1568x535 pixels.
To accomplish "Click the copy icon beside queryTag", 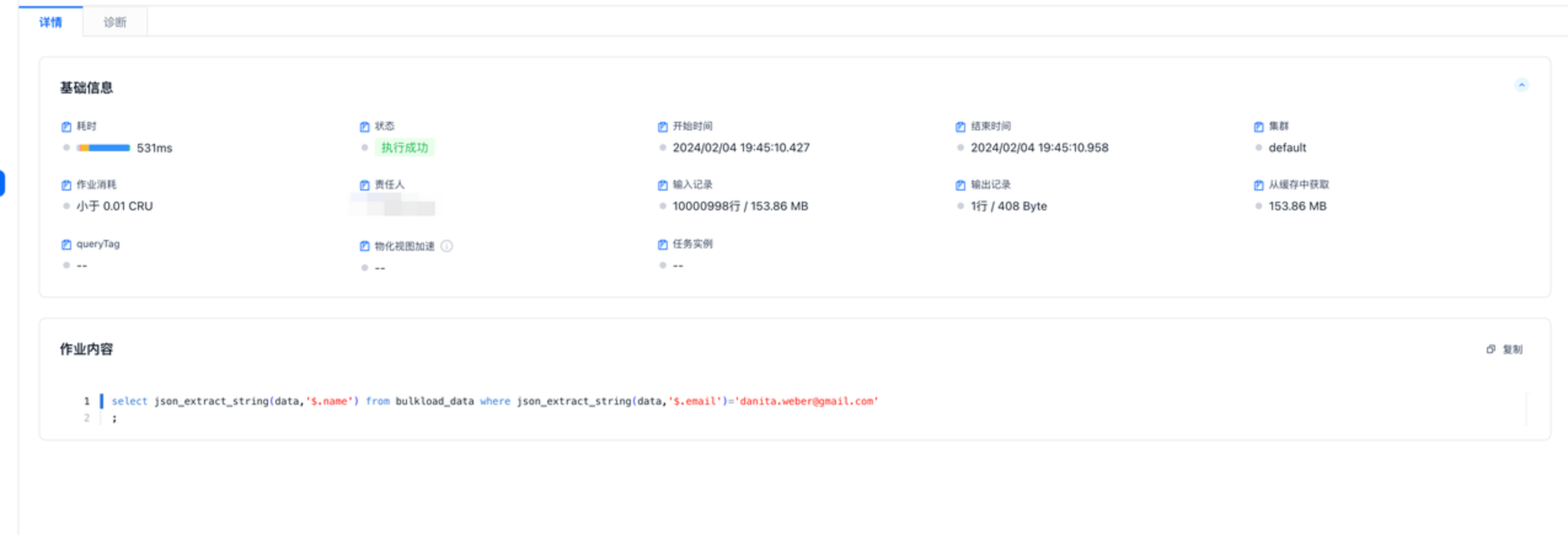I will (66, 245).
